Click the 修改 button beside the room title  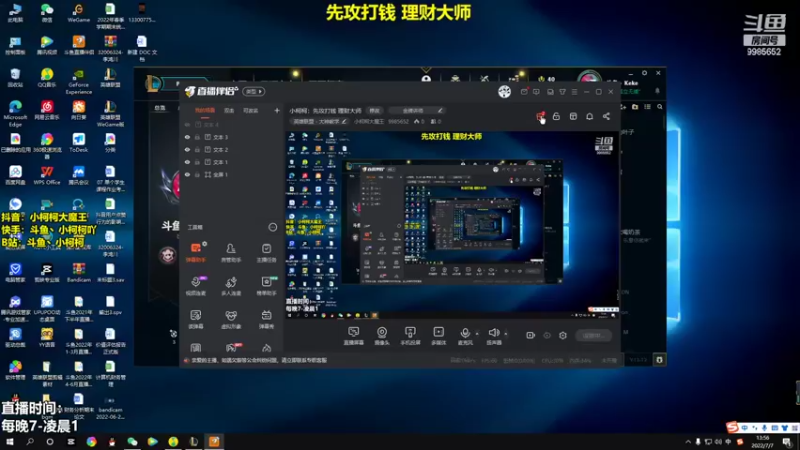pos(375,110)
